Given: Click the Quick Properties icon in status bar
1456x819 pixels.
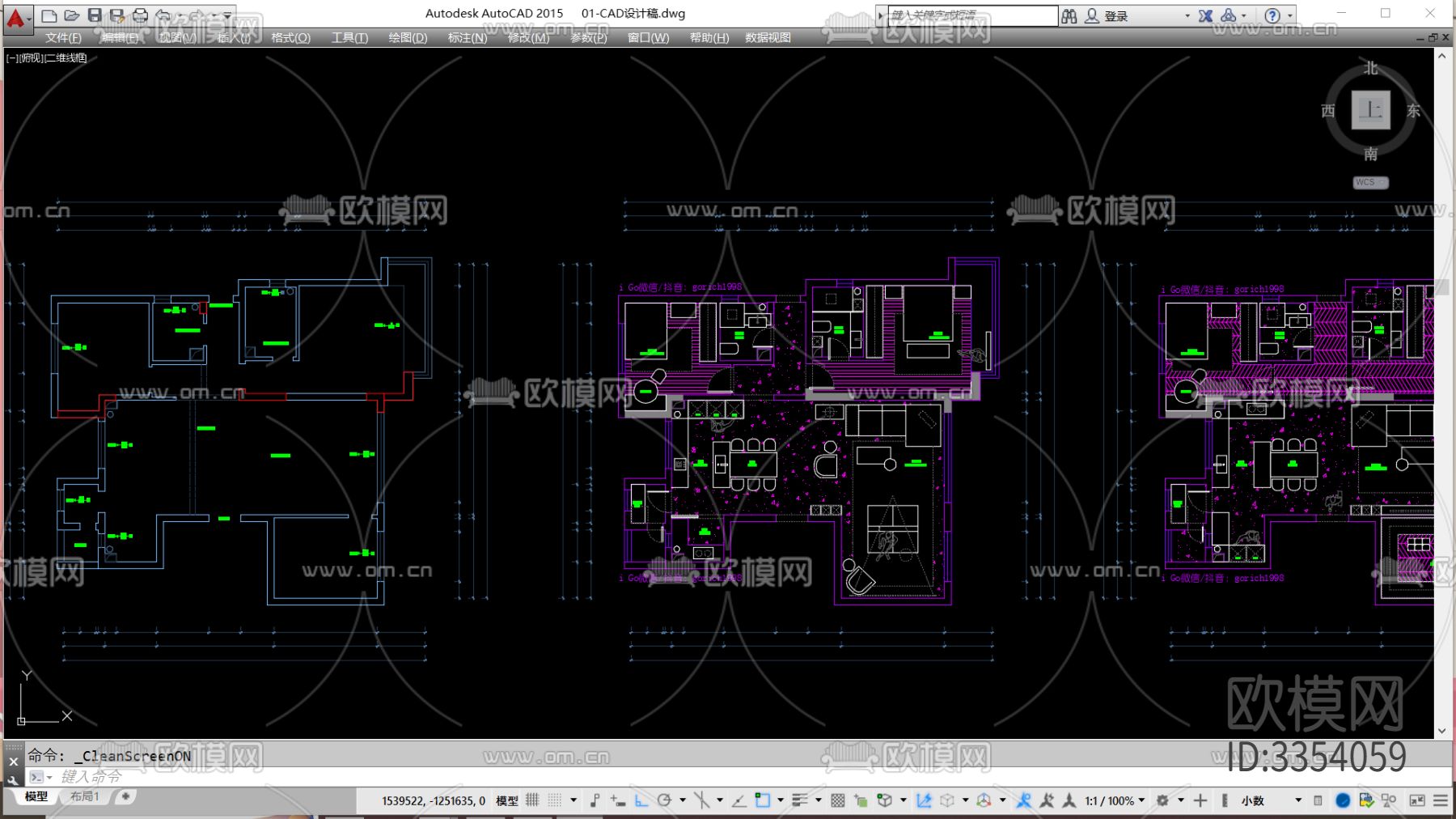Looking at the screenshot, I should pyautogui.click(x=1318, y=800).
